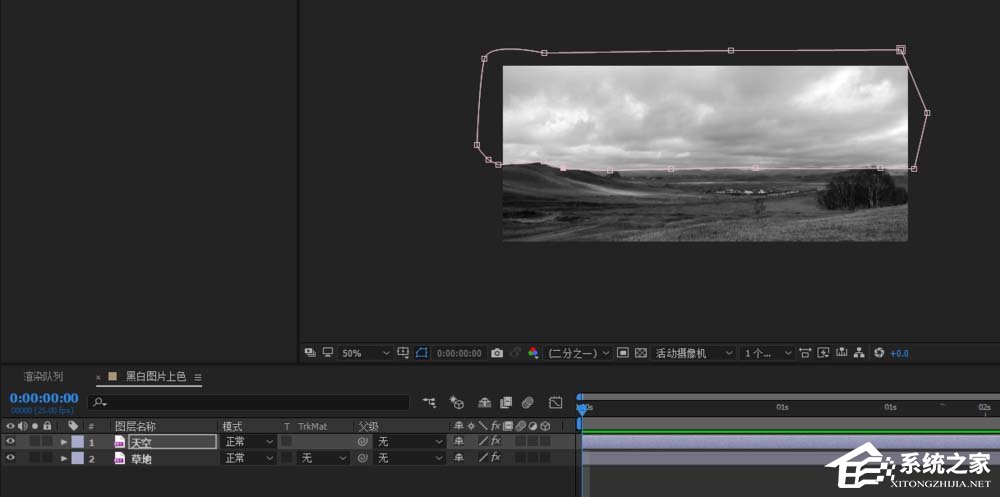The image size is (1000, 497).
Task: Toggle the effects fx switch for 天空
Action: (x=495, y=441)
